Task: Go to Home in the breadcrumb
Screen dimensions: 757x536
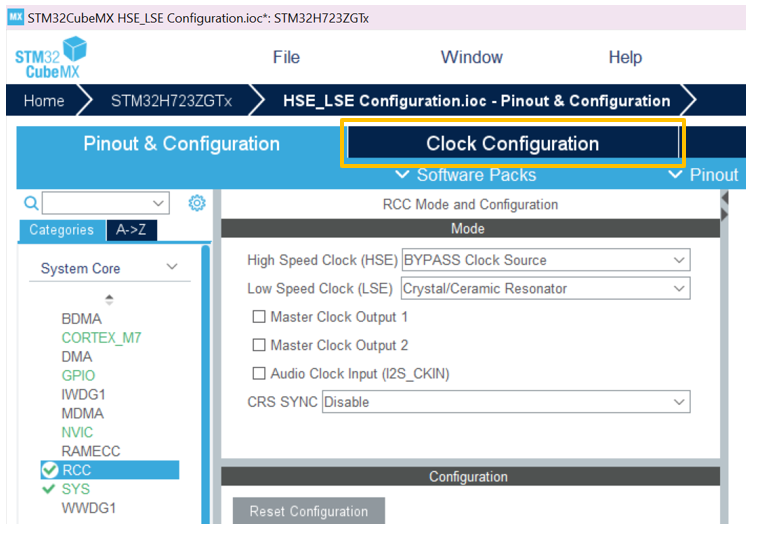Action: tap(44, 101)
